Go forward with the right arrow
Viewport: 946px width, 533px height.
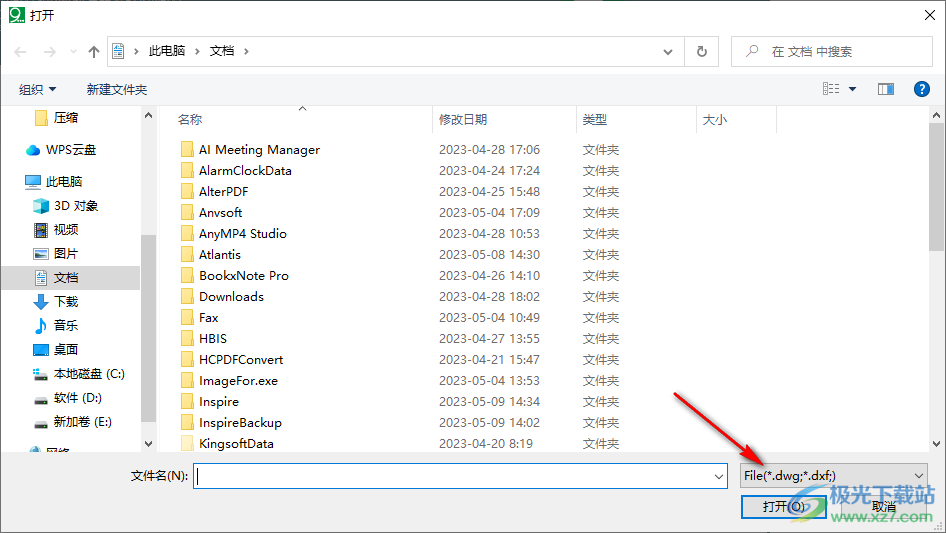pos(49,52)
